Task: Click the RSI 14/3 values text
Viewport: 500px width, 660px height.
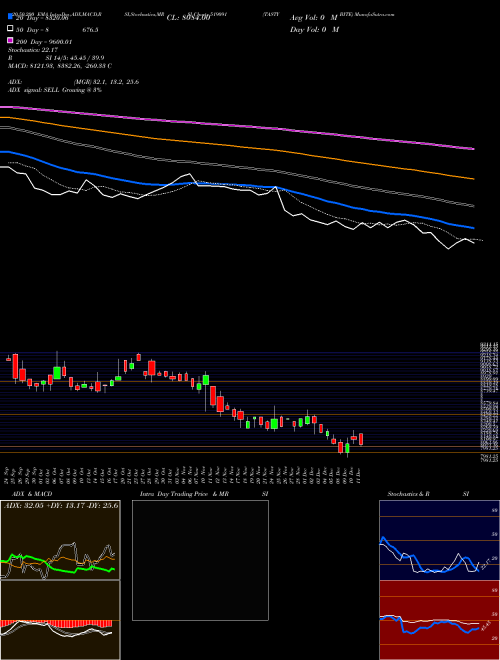Action: tap(75, 58)
